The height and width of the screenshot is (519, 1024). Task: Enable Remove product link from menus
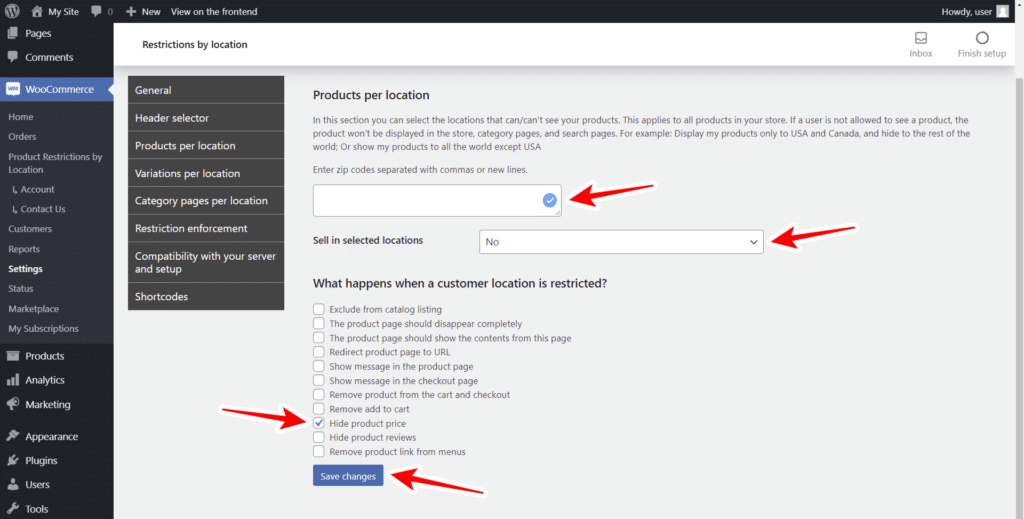tap(319, 451)
